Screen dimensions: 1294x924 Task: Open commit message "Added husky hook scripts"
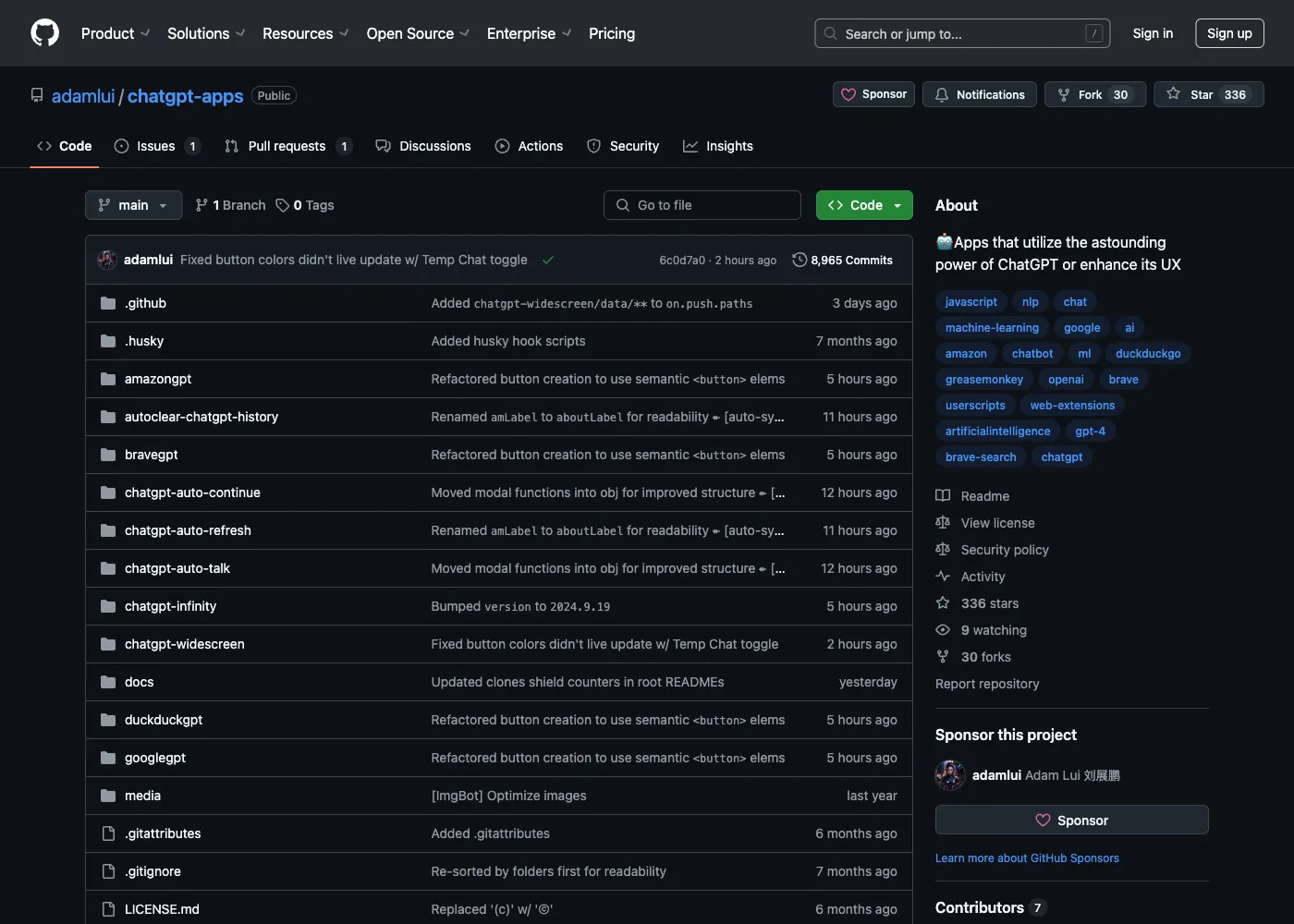(508, 341)
